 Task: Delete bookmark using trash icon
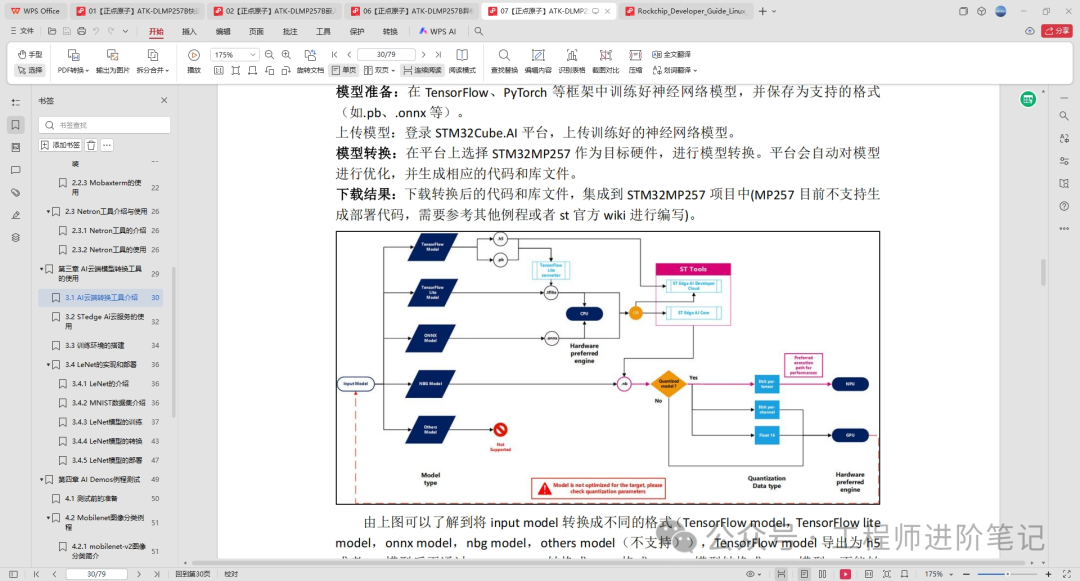pyautogui.click(x=91, y=145)
